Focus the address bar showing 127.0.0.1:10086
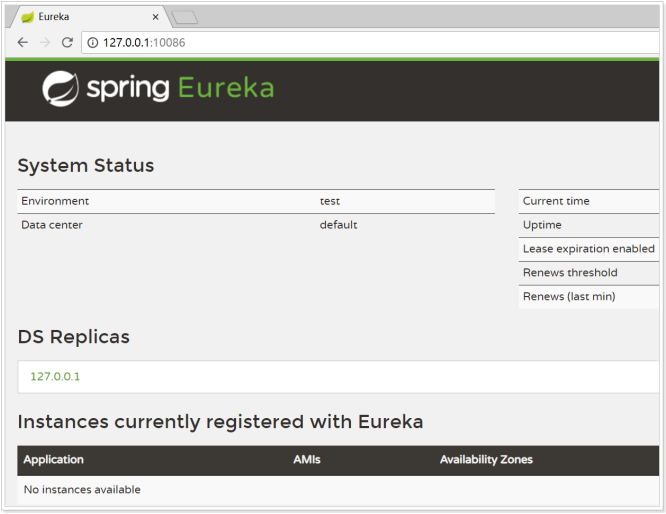The image size is (666, 514). click(370, 42)
